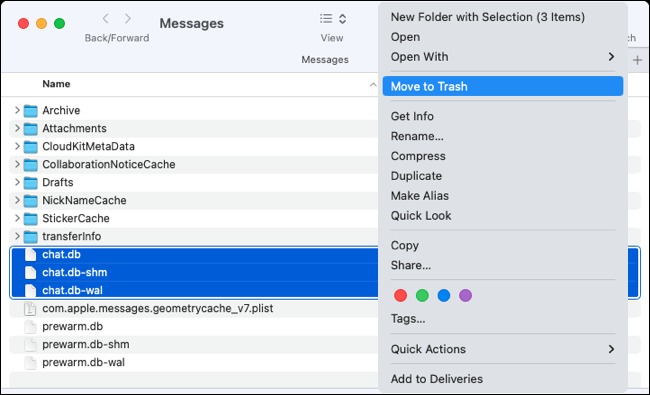Select the chat.db file icon
The width and height of the screenshot is (650, 395).
(31, 254)
